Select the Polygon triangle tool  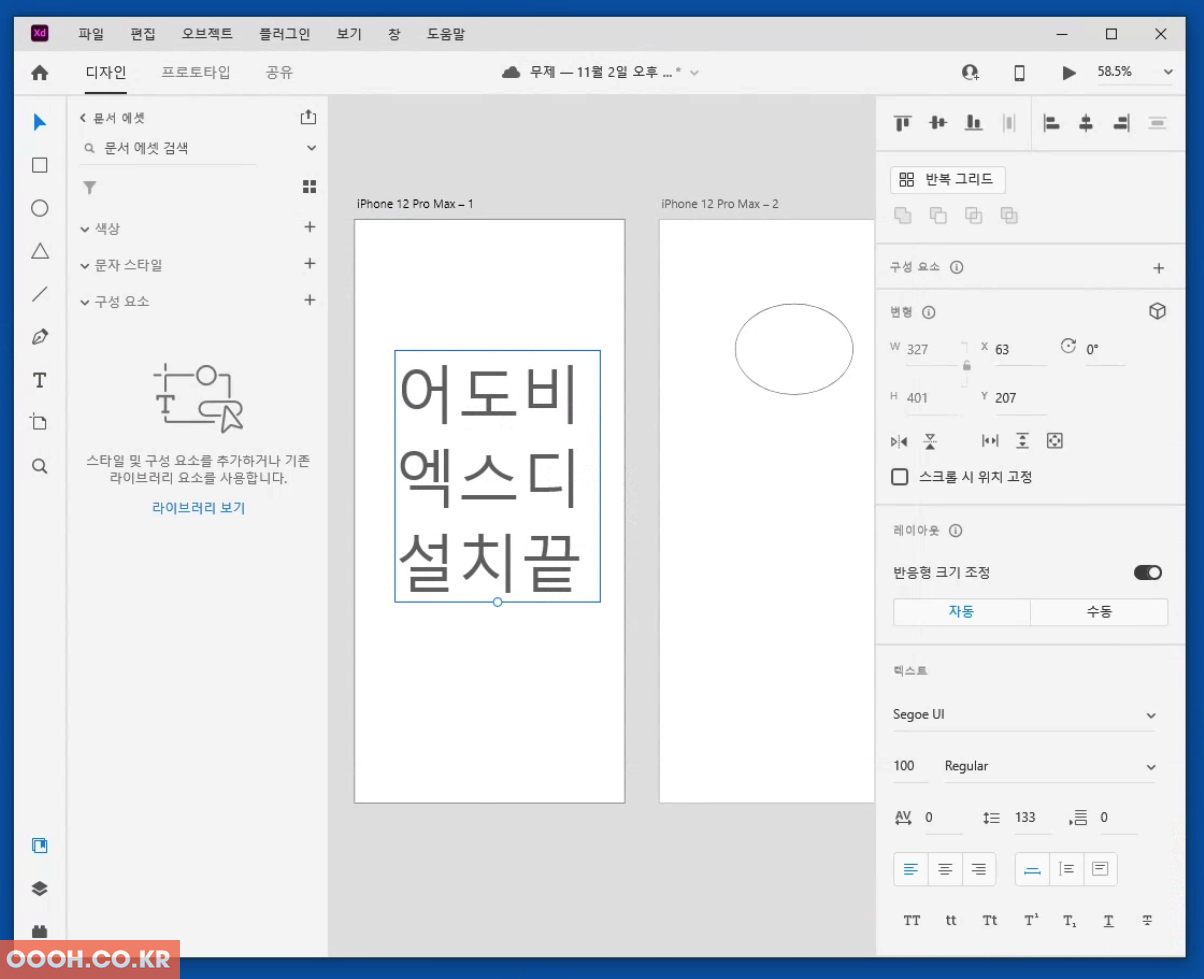click(40, 251)
